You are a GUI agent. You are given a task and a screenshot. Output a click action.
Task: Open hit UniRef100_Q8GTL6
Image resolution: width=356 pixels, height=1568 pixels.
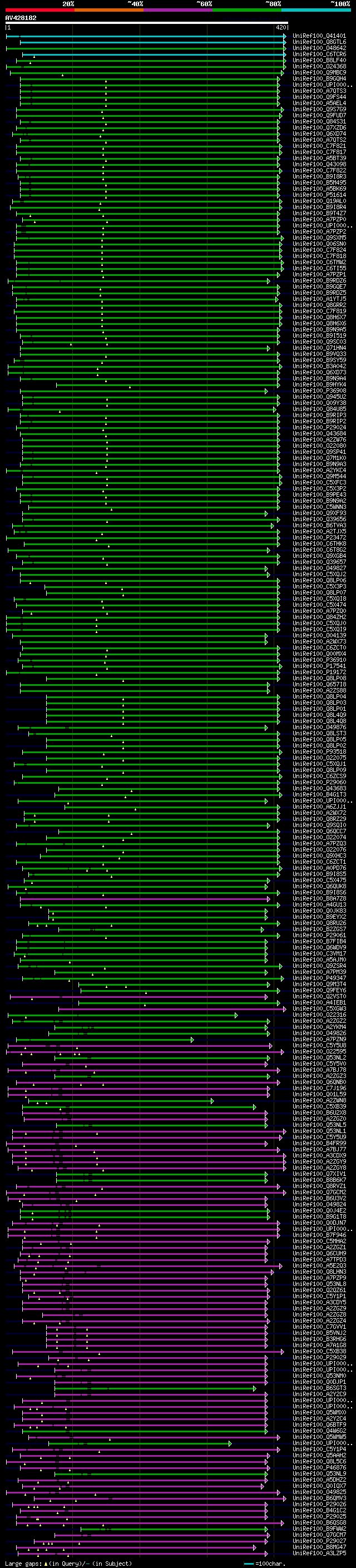pyautogui.click(x=319, y=42)
